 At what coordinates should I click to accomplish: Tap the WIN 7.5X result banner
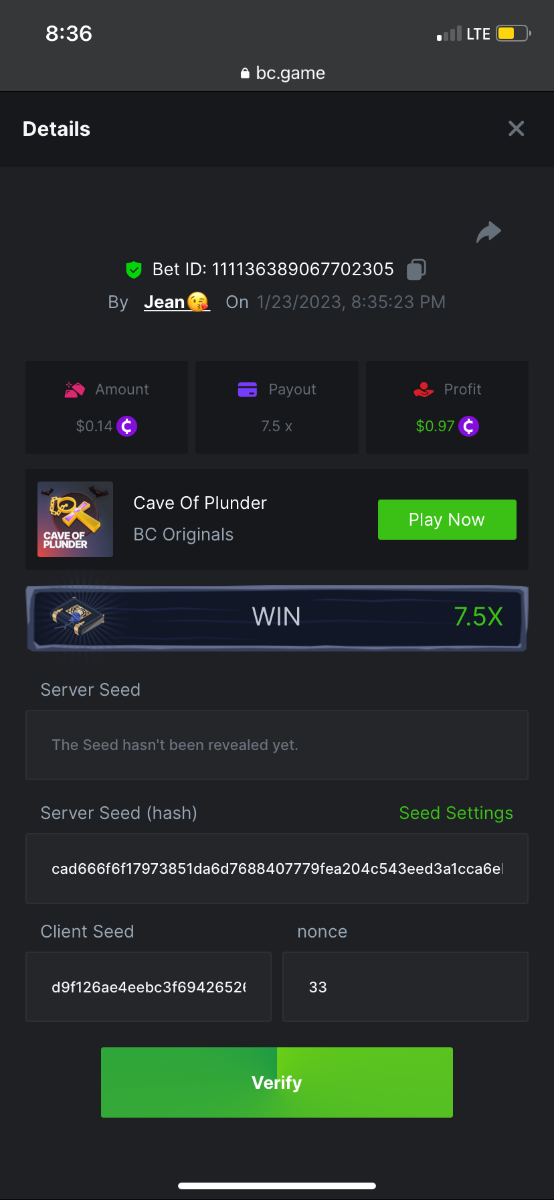(x=277, y=617)
